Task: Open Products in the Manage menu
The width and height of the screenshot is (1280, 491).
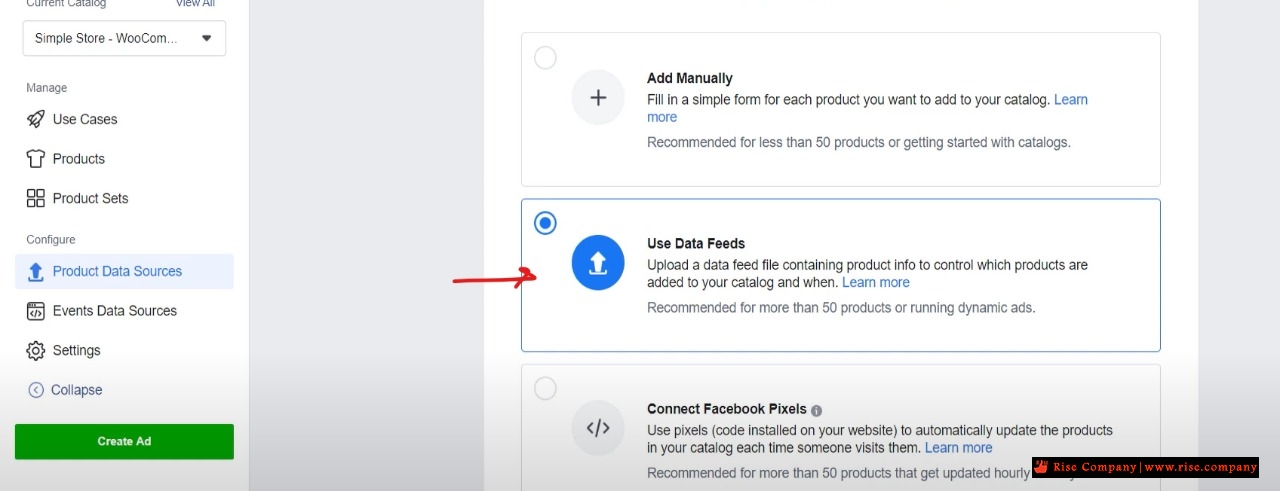Action: [x=79, y=159]
